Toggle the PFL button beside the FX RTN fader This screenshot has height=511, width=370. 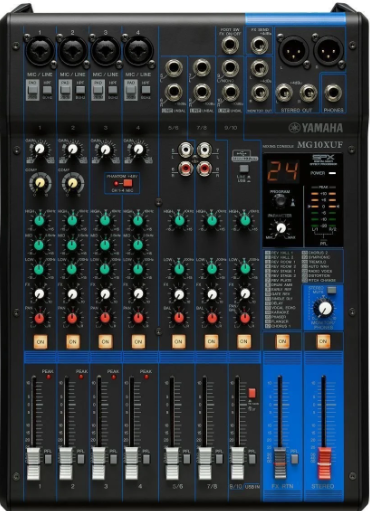tap(294, 459)
